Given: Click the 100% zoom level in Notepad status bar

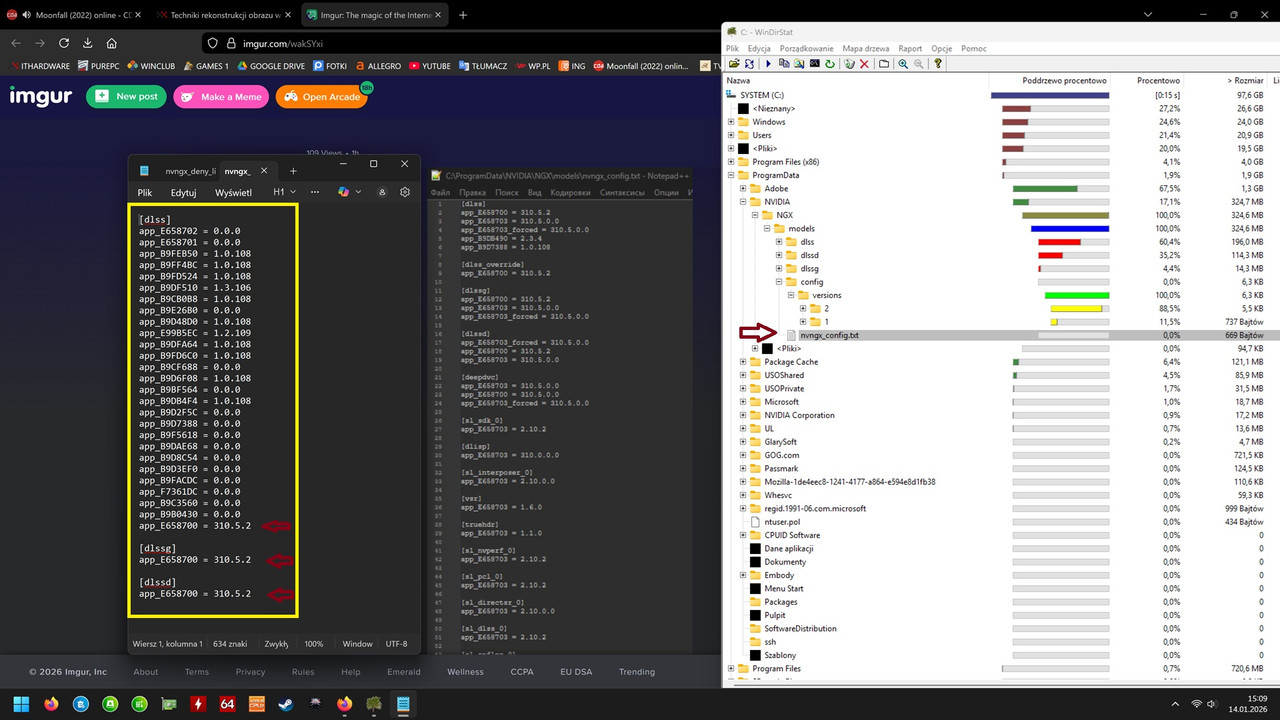Looking at the screenshot, I should pyautogui.click(x=314, y=644).
